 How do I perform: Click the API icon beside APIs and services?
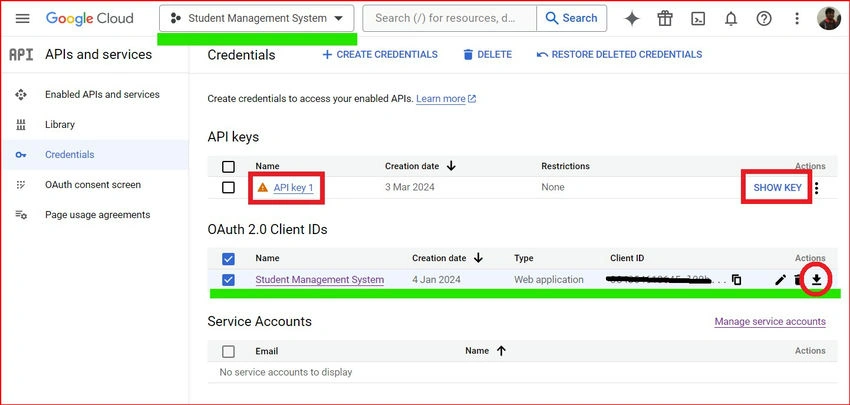(x=21, y=55)
